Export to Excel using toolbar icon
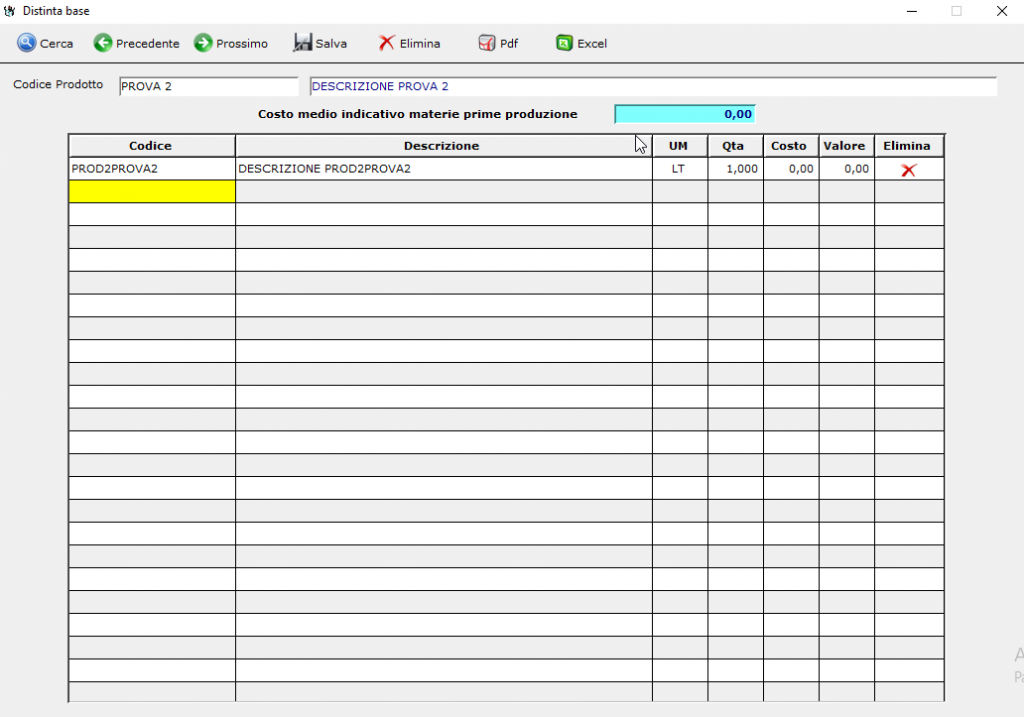Screen dimensions: 1024x717 click(565, 44)
